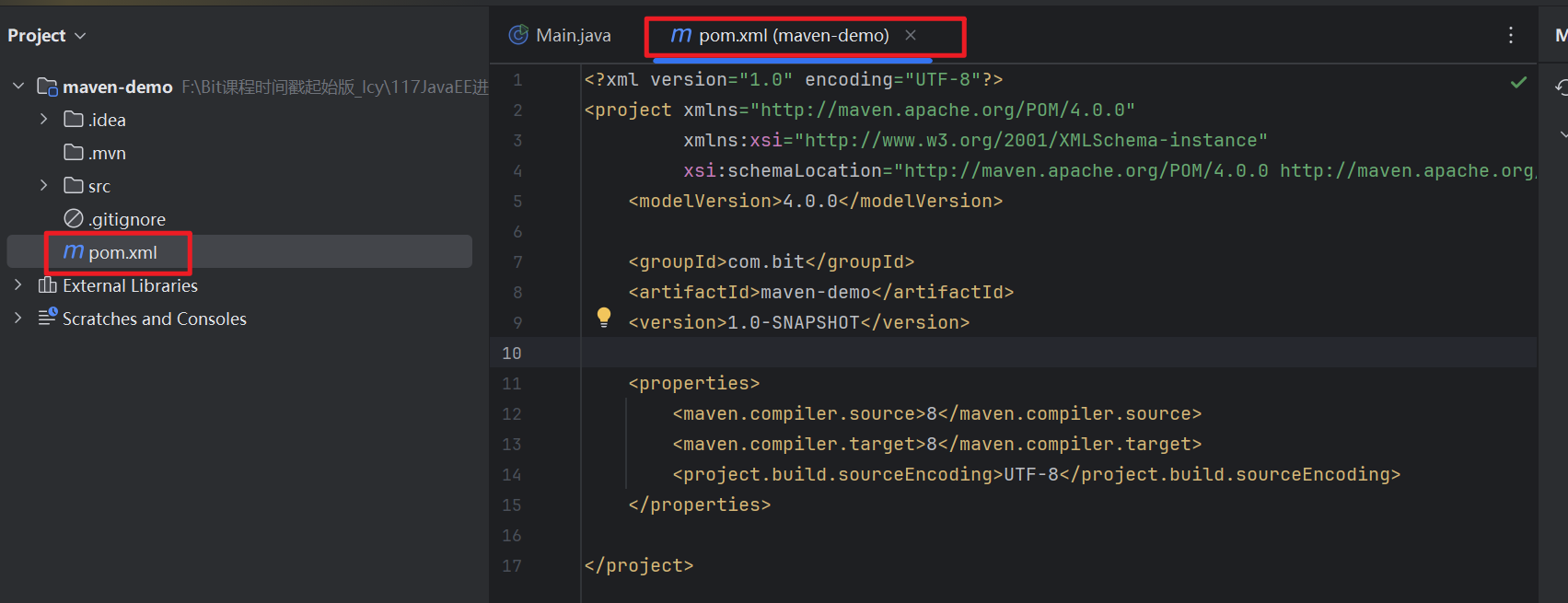
Task: Click the closing properties tag
Action: coord(700,504)
